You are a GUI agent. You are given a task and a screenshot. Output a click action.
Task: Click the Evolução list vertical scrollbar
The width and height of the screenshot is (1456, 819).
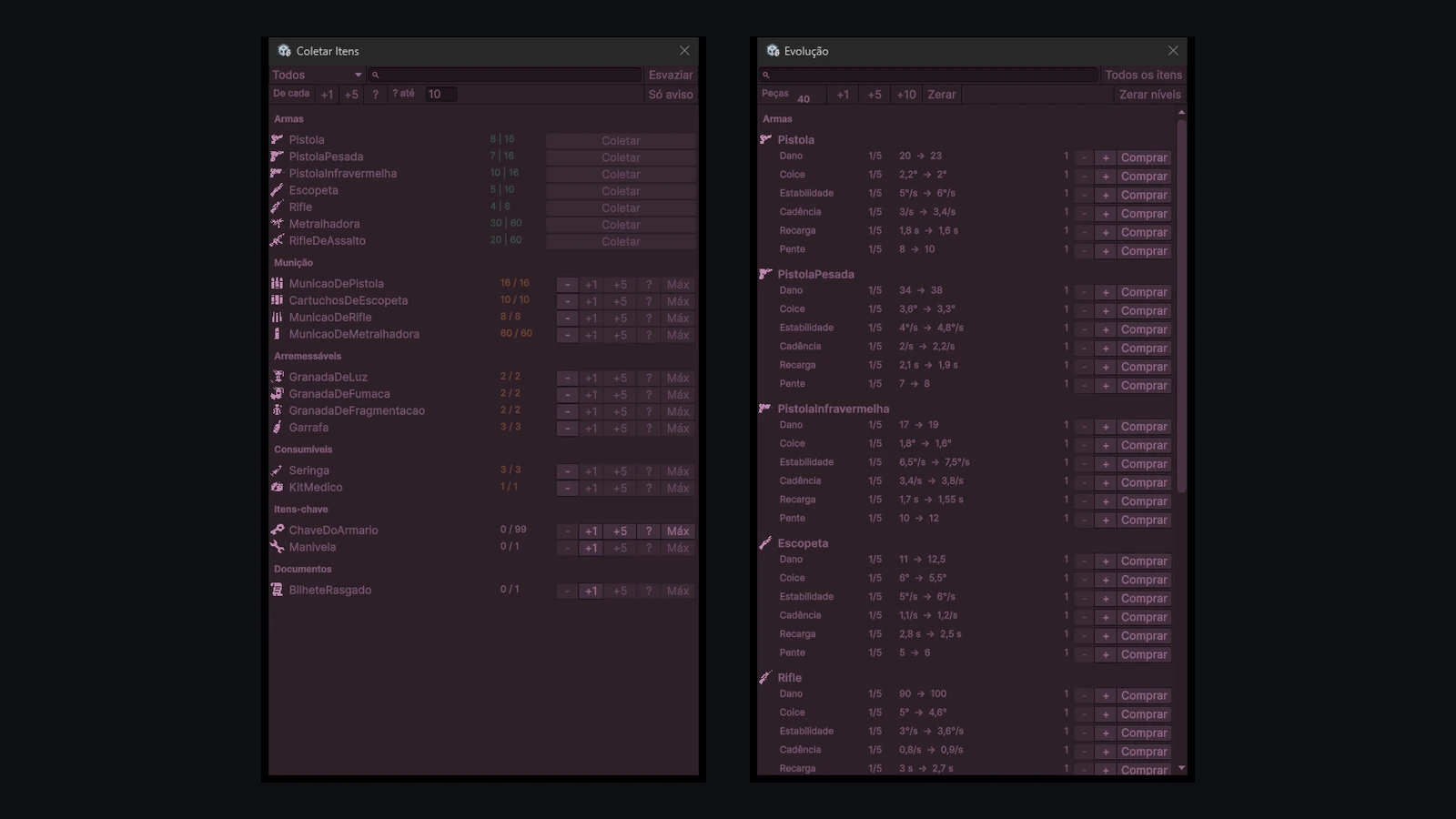click(1182, 305)
